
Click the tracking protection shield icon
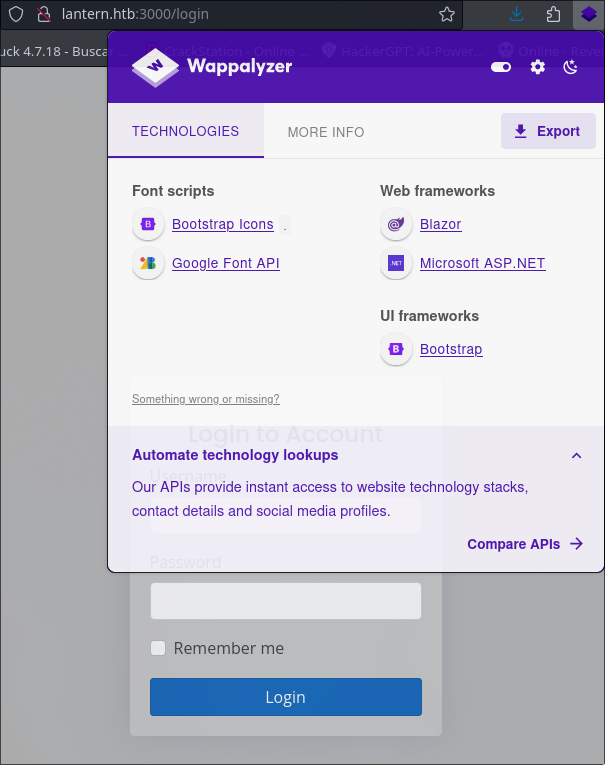(16, 14)
